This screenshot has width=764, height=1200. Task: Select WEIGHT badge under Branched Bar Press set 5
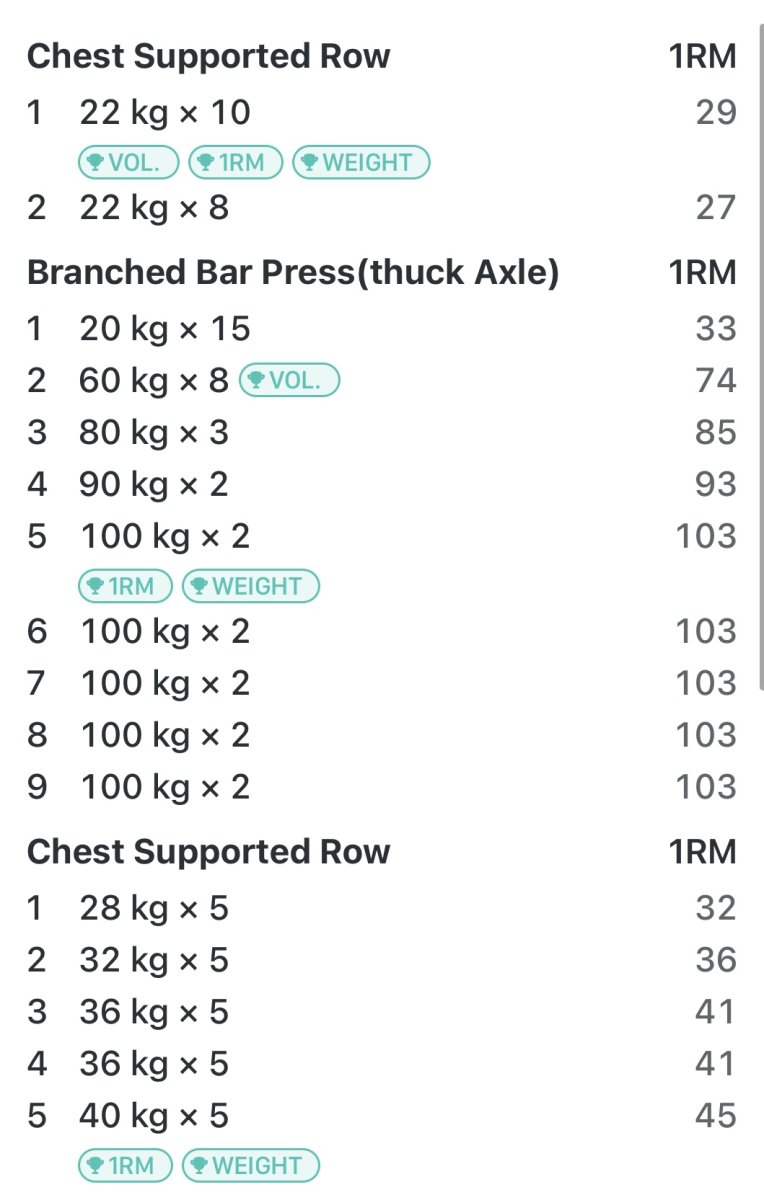(x=250, y=586)
